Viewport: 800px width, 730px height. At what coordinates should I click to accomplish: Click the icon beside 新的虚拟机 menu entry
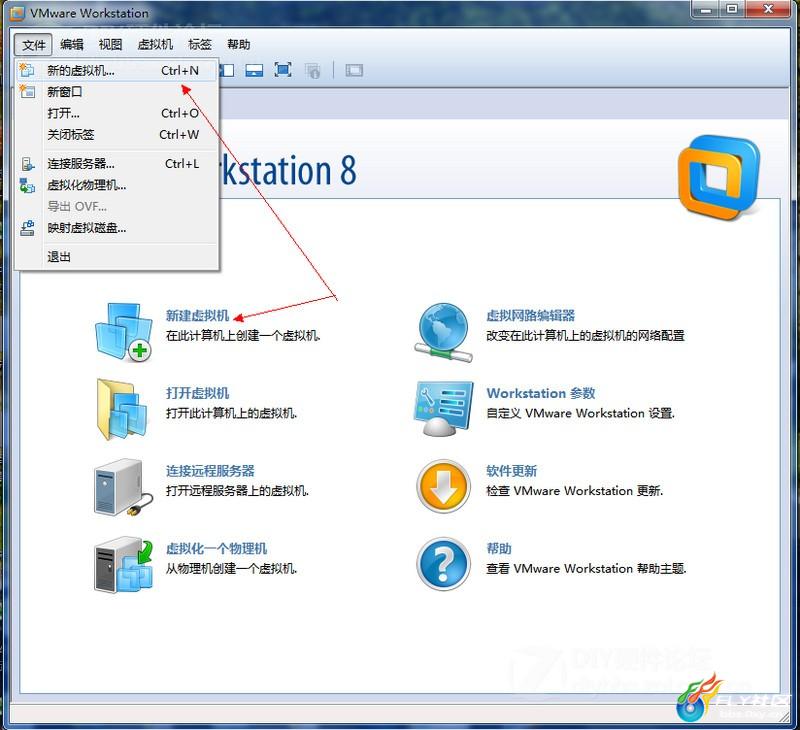click(x=27, y=70)
